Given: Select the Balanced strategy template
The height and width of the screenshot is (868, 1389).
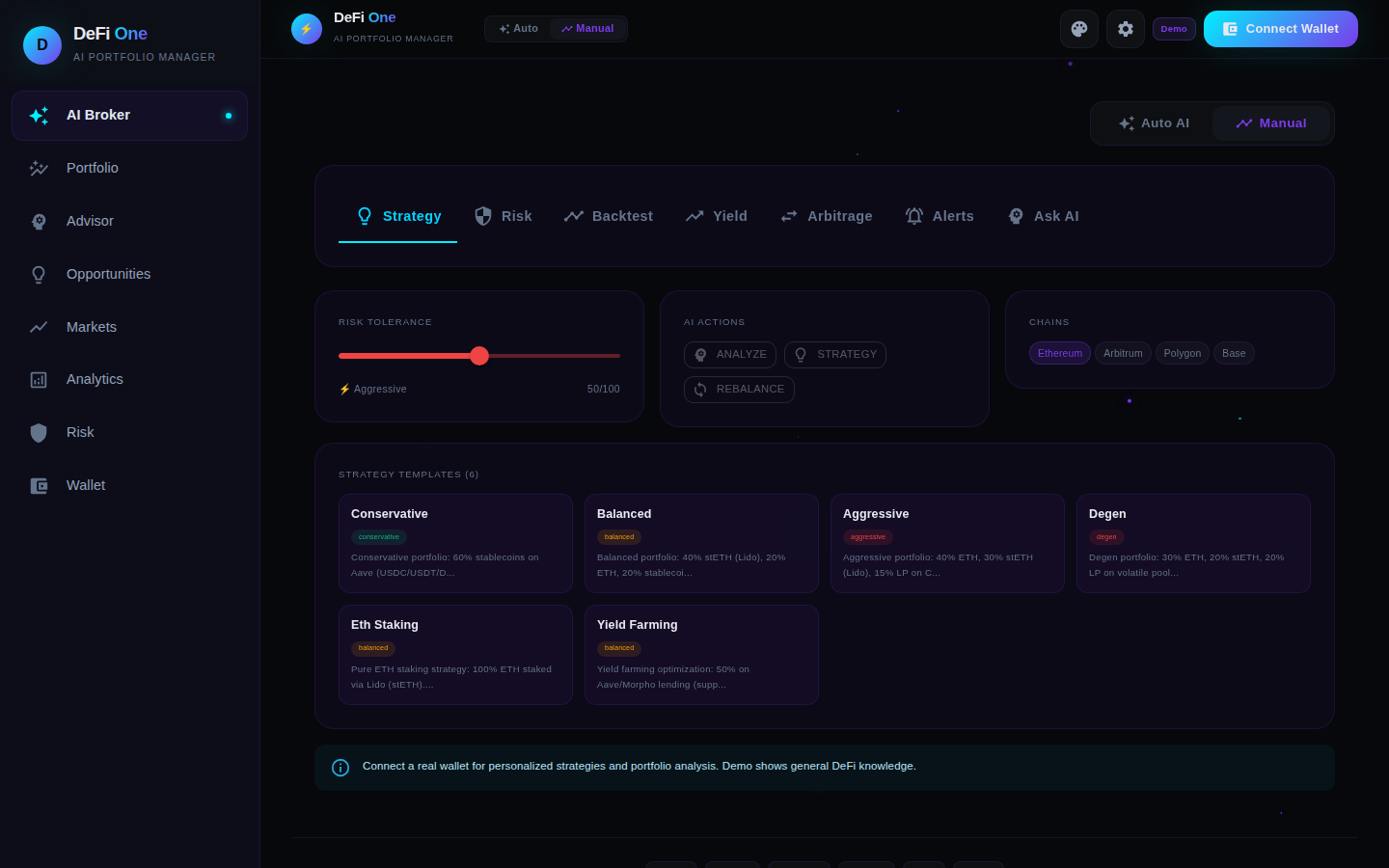Looking at the screenshot, I should point(701,544).
